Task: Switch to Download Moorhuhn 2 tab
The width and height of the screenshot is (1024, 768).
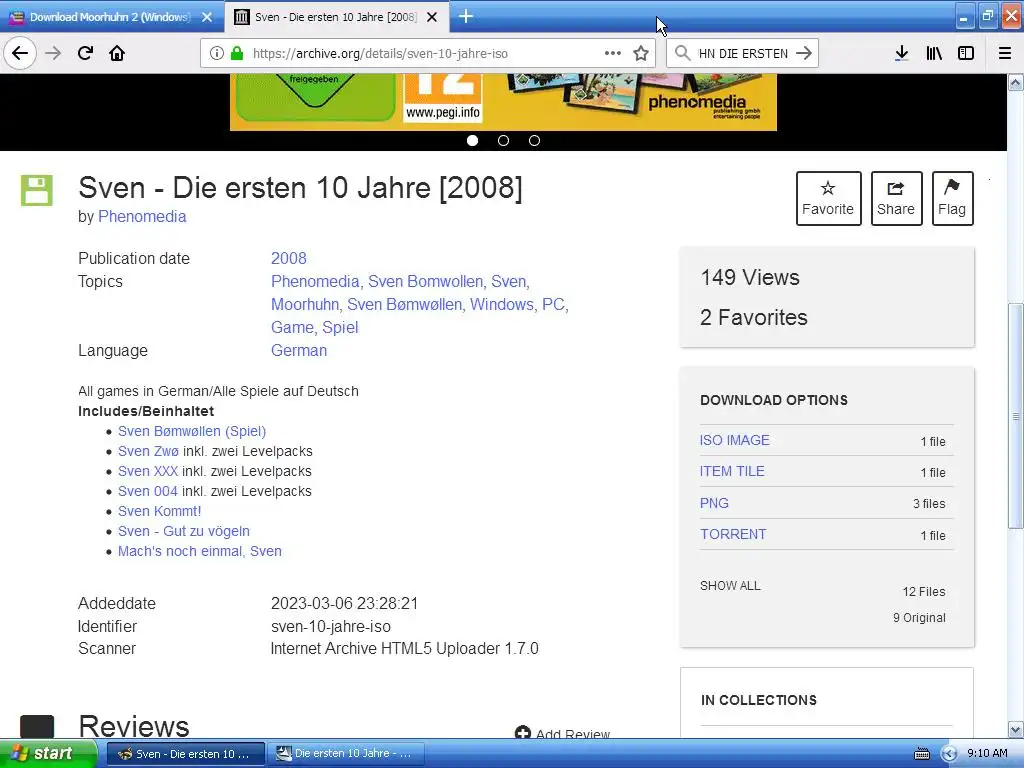Action: 112,17
